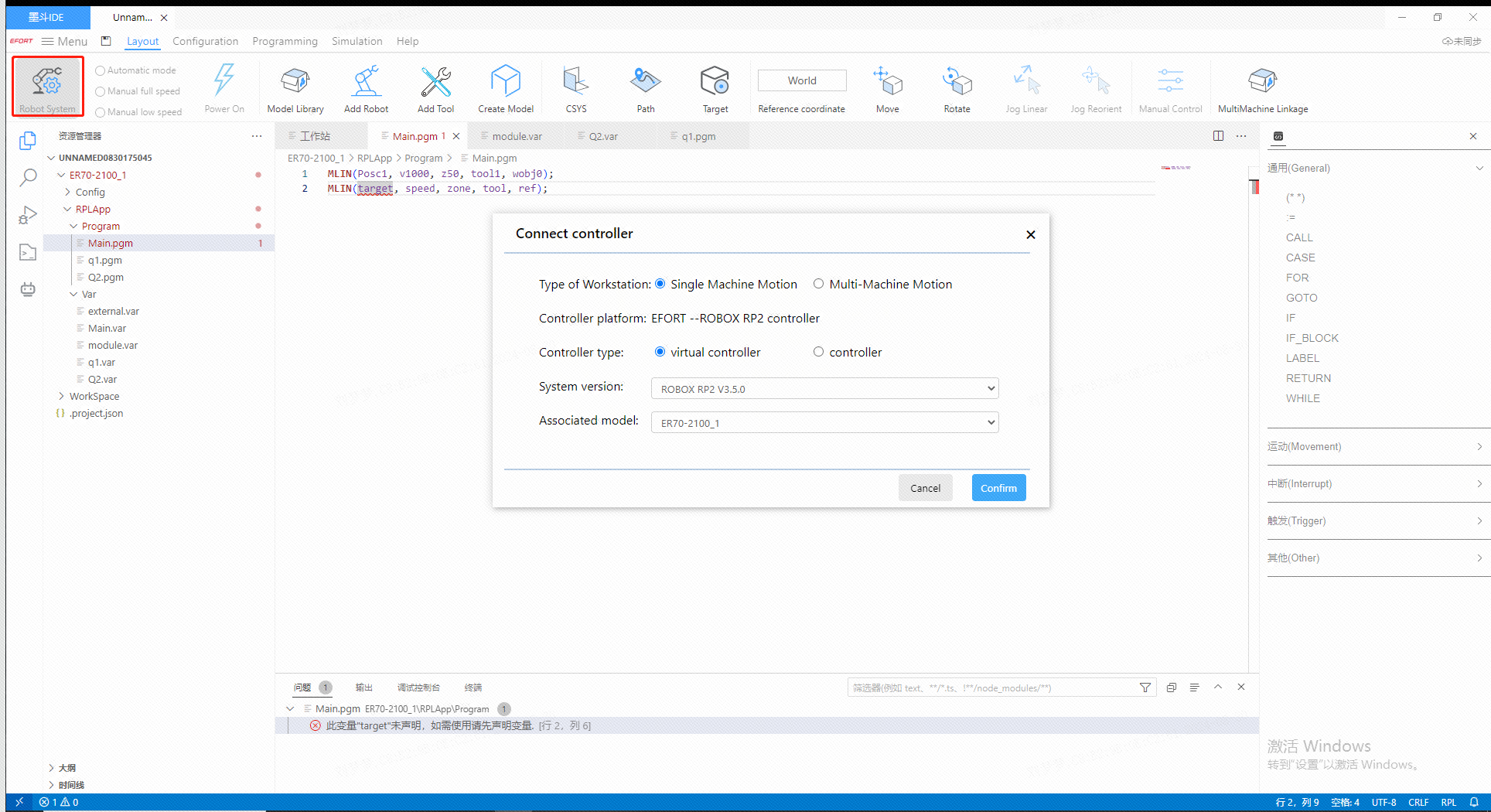Select Single Machine Motion option
This screenshot has width=1491, height=812.
(x=660, y=284)
